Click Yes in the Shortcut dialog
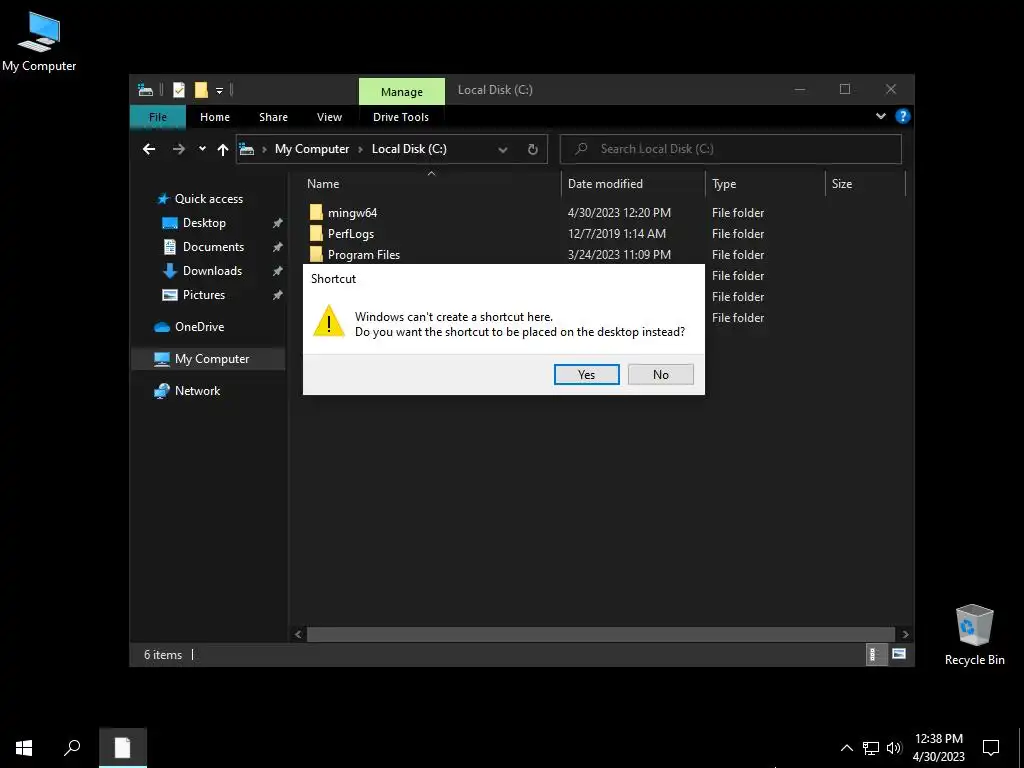This screenshot has width=1024, height=768. coord(586,374)
